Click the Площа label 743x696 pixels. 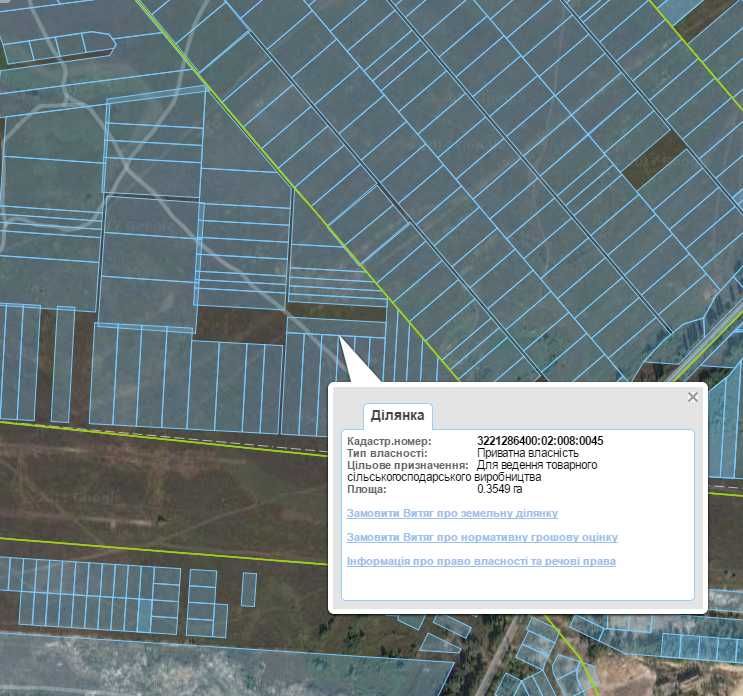coord(367,489)
